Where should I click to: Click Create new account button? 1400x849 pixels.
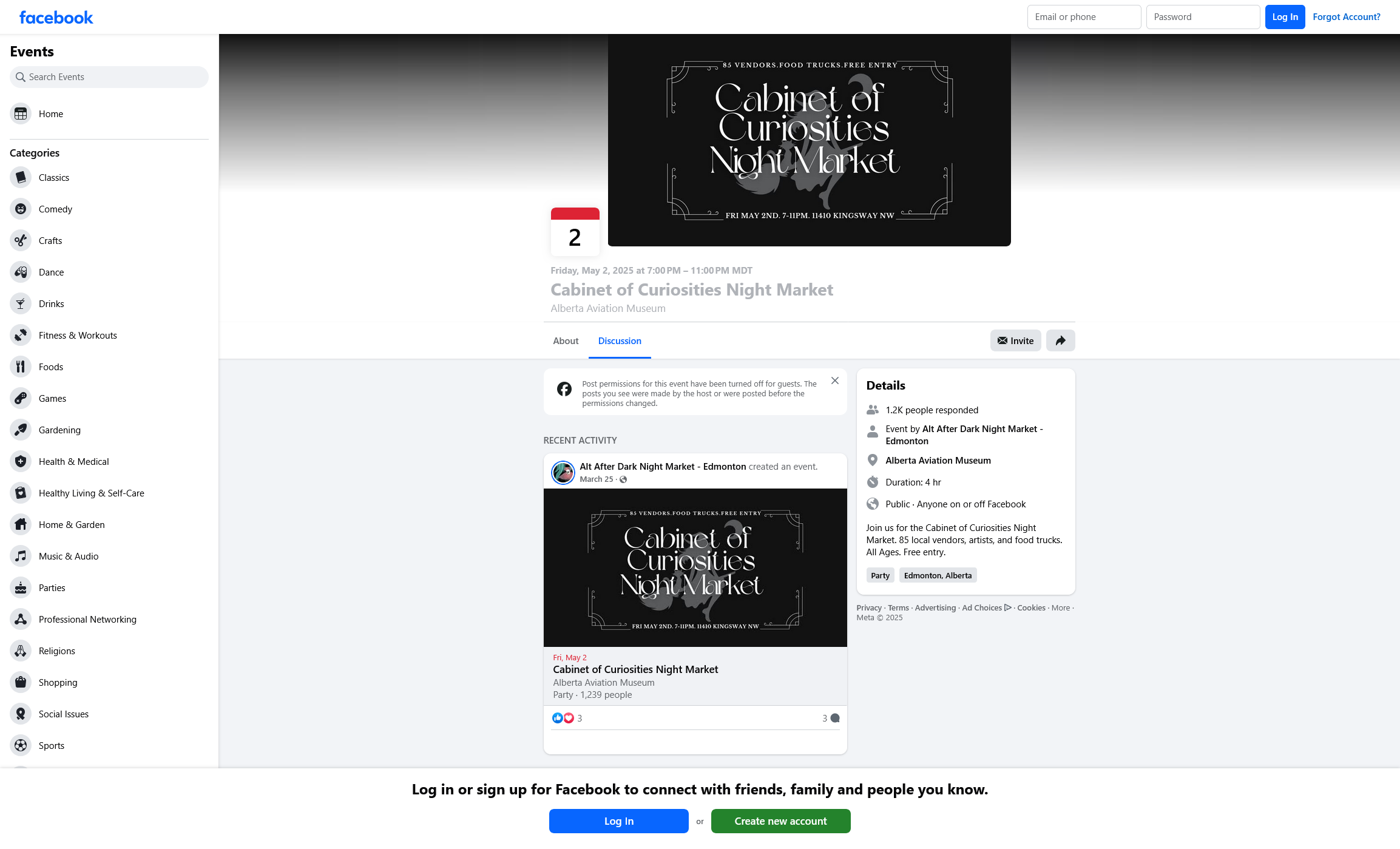point(780,821)
